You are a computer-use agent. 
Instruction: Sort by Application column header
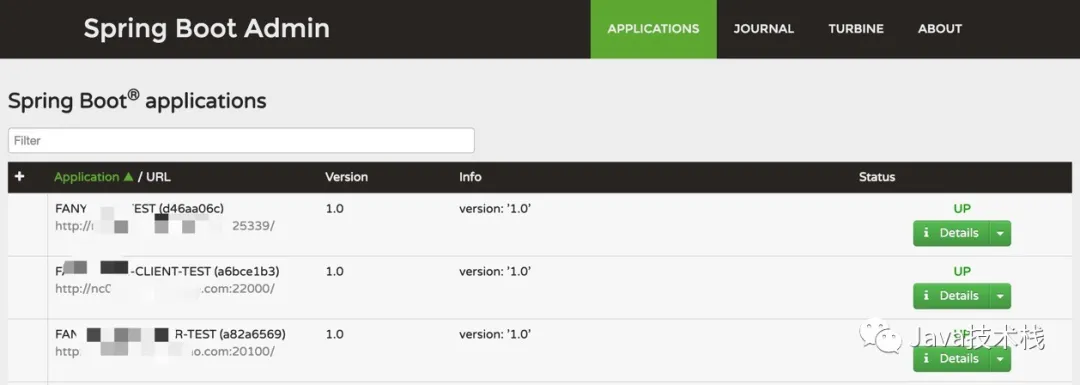87,177
